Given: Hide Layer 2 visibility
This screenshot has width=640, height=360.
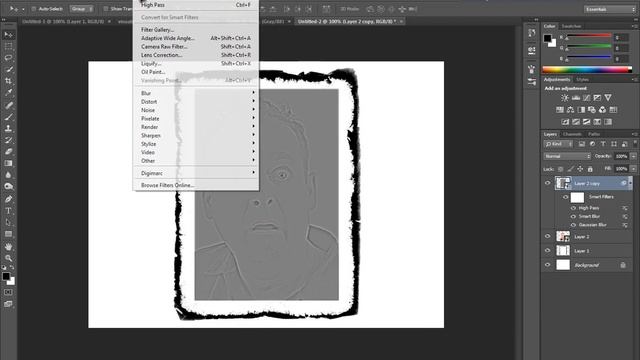Looking at the screenshot, I should (x=548, y=236).
